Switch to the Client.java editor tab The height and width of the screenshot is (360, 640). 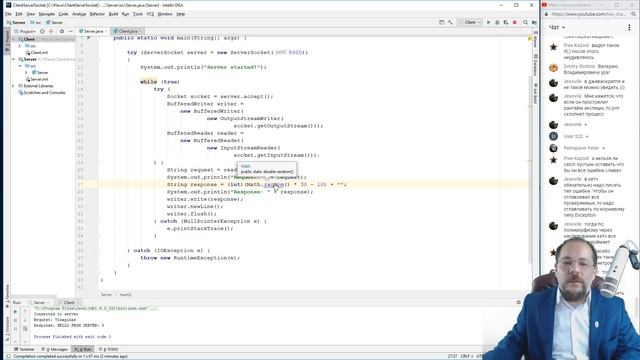[x=127, y=31]
